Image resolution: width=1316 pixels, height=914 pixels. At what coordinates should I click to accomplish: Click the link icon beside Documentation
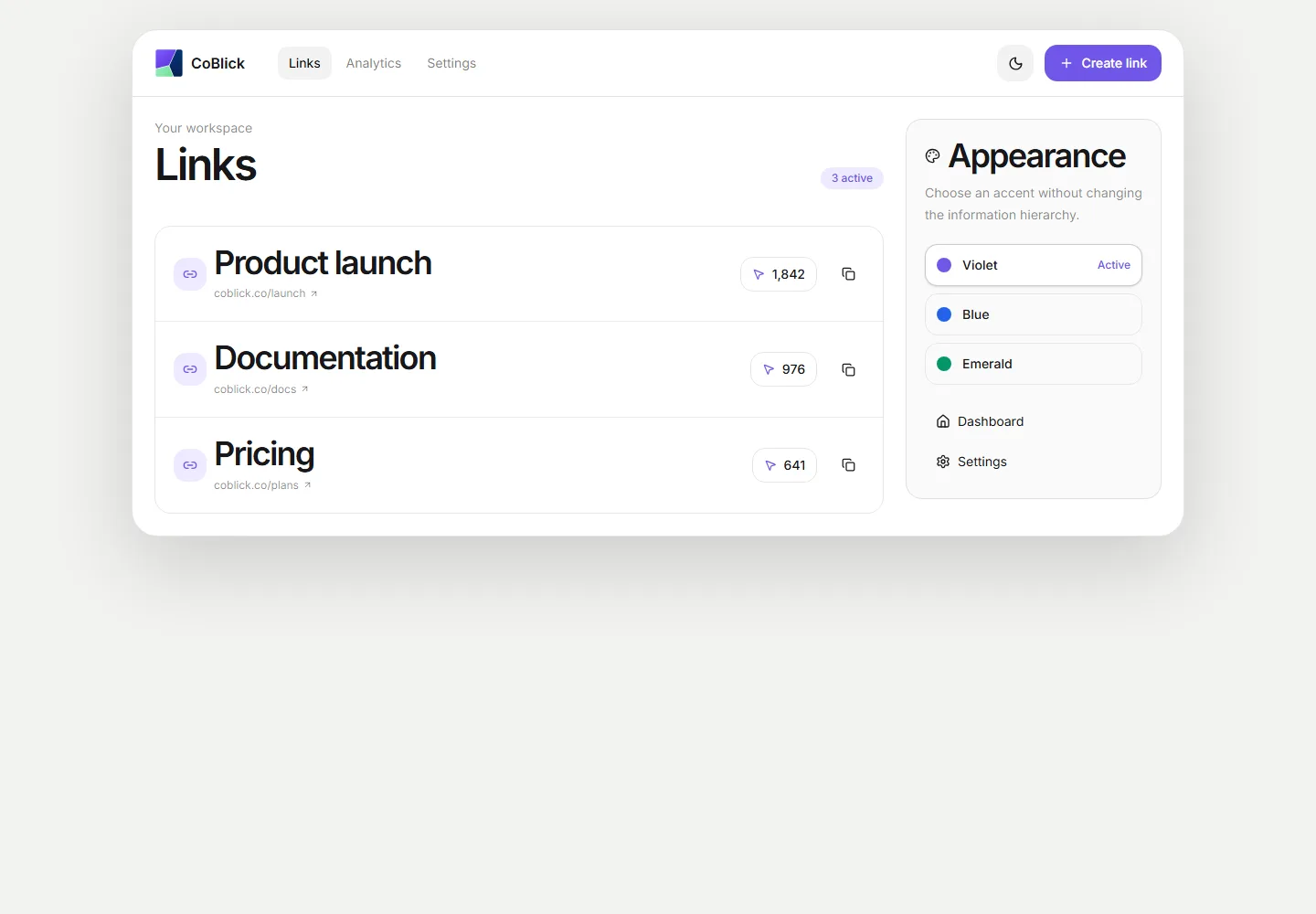(190, 369)
